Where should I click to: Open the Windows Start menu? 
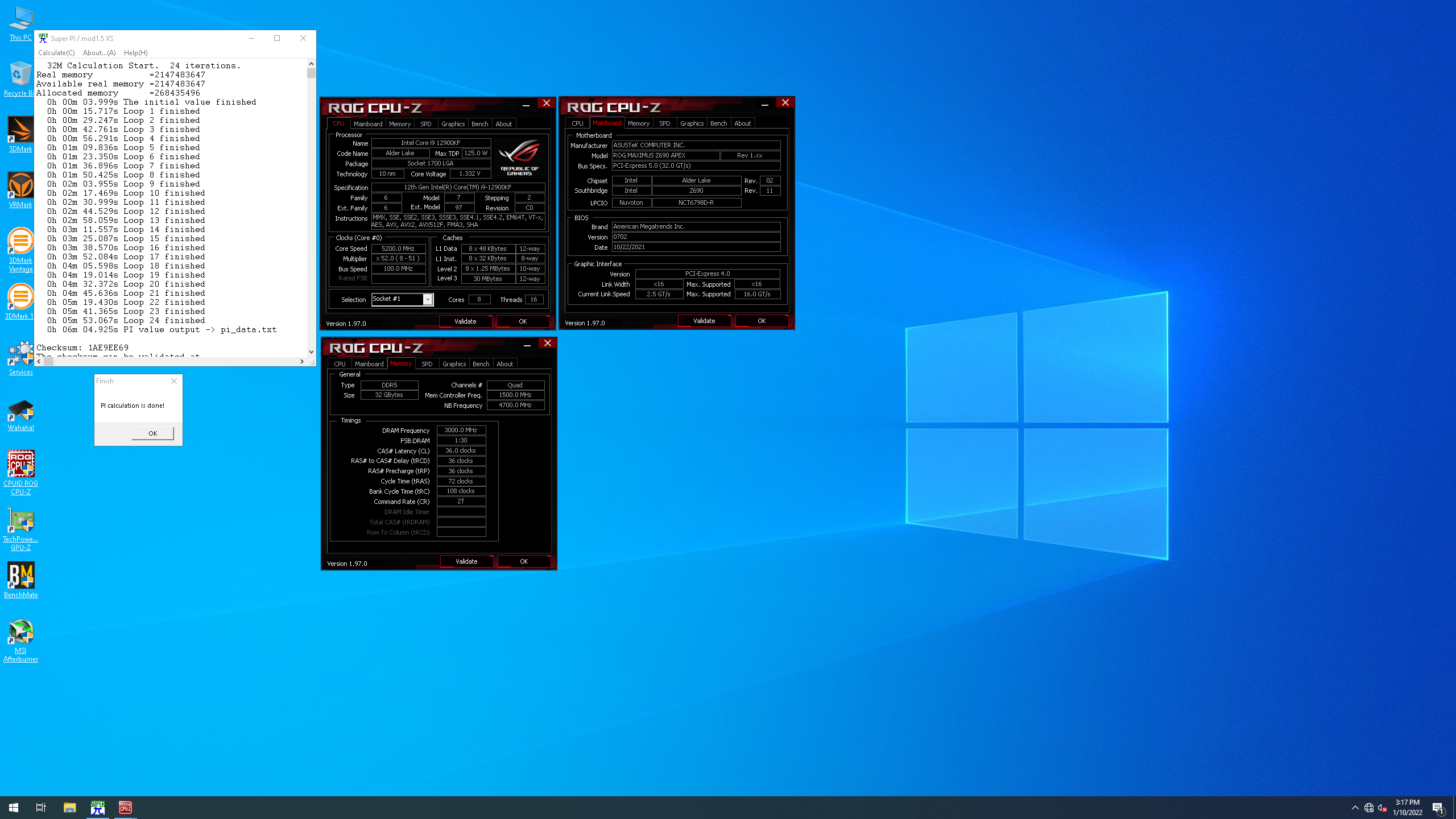click(x=14, y=808)
